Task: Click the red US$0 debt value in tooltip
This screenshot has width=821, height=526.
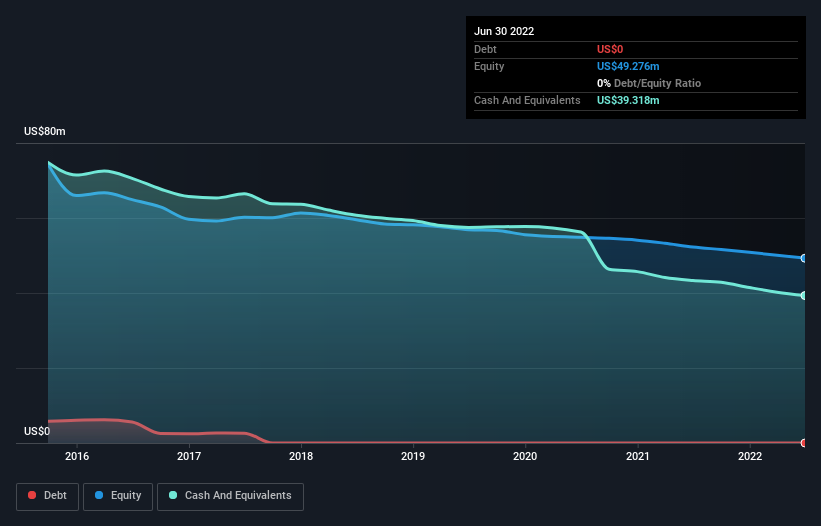Action: click(610, 49)
